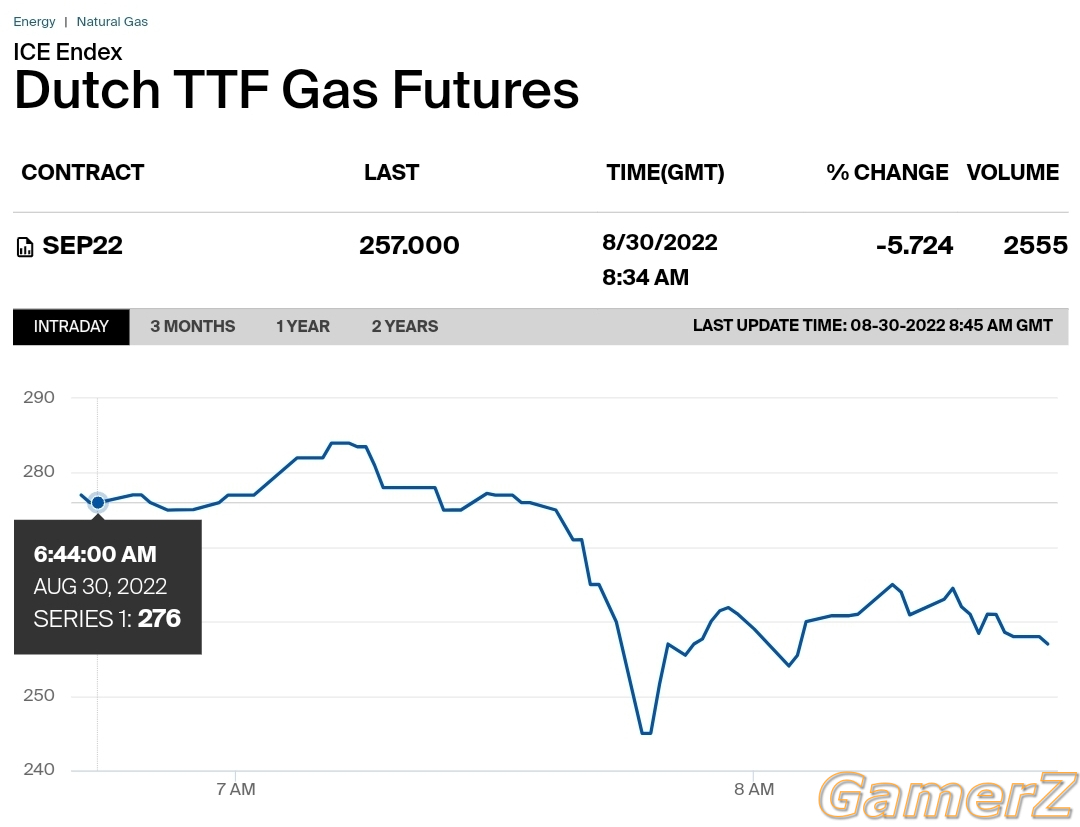The height and width of the screenshot is (827, 1080).
Task: Click the LAST column header
Action: pyautogui.click(x=391, y=172)
